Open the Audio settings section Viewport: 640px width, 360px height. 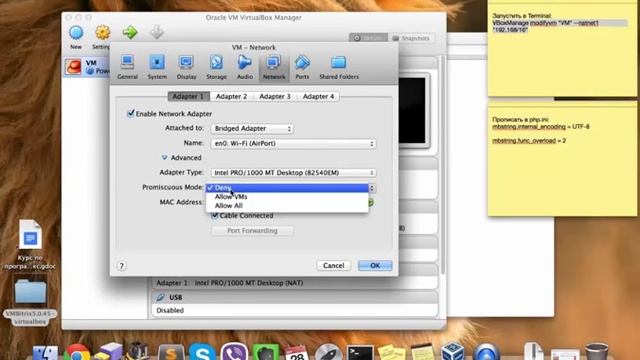pyautogui.click(x=245, y=67)
